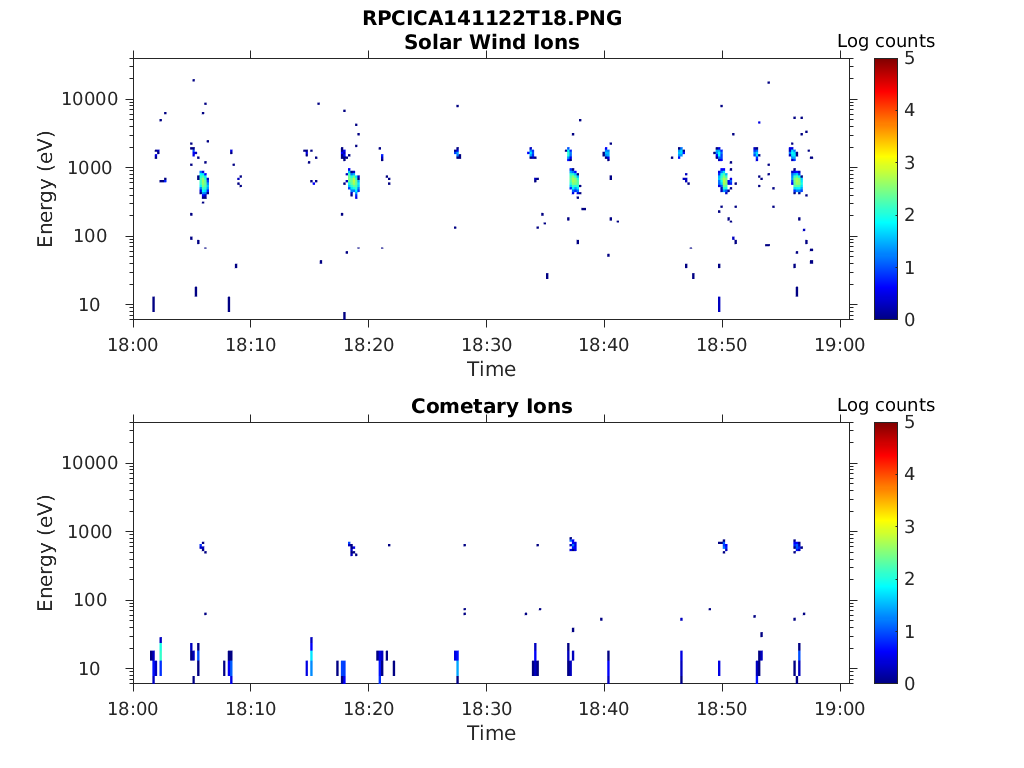
Task: Click the cometary ion cluster near 18:37
Action: [x=573, y=544]
